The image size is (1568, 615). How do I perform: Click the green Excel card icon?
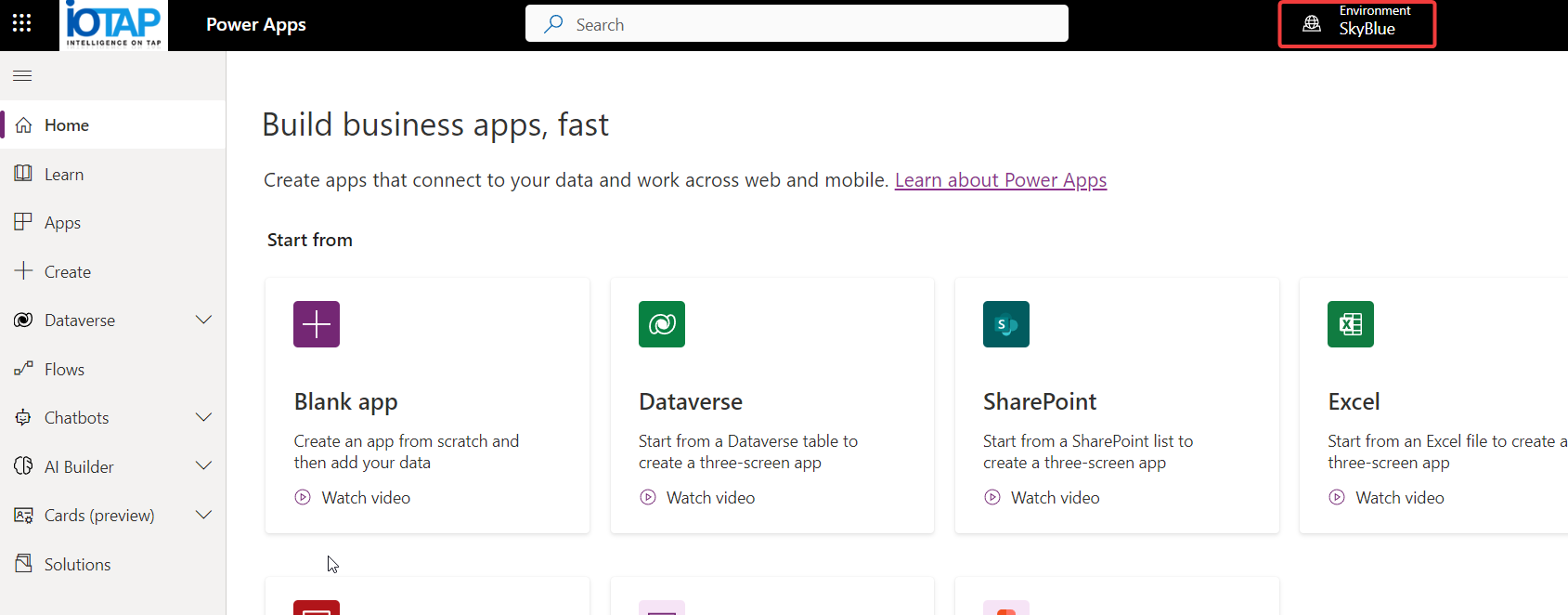1351,324
